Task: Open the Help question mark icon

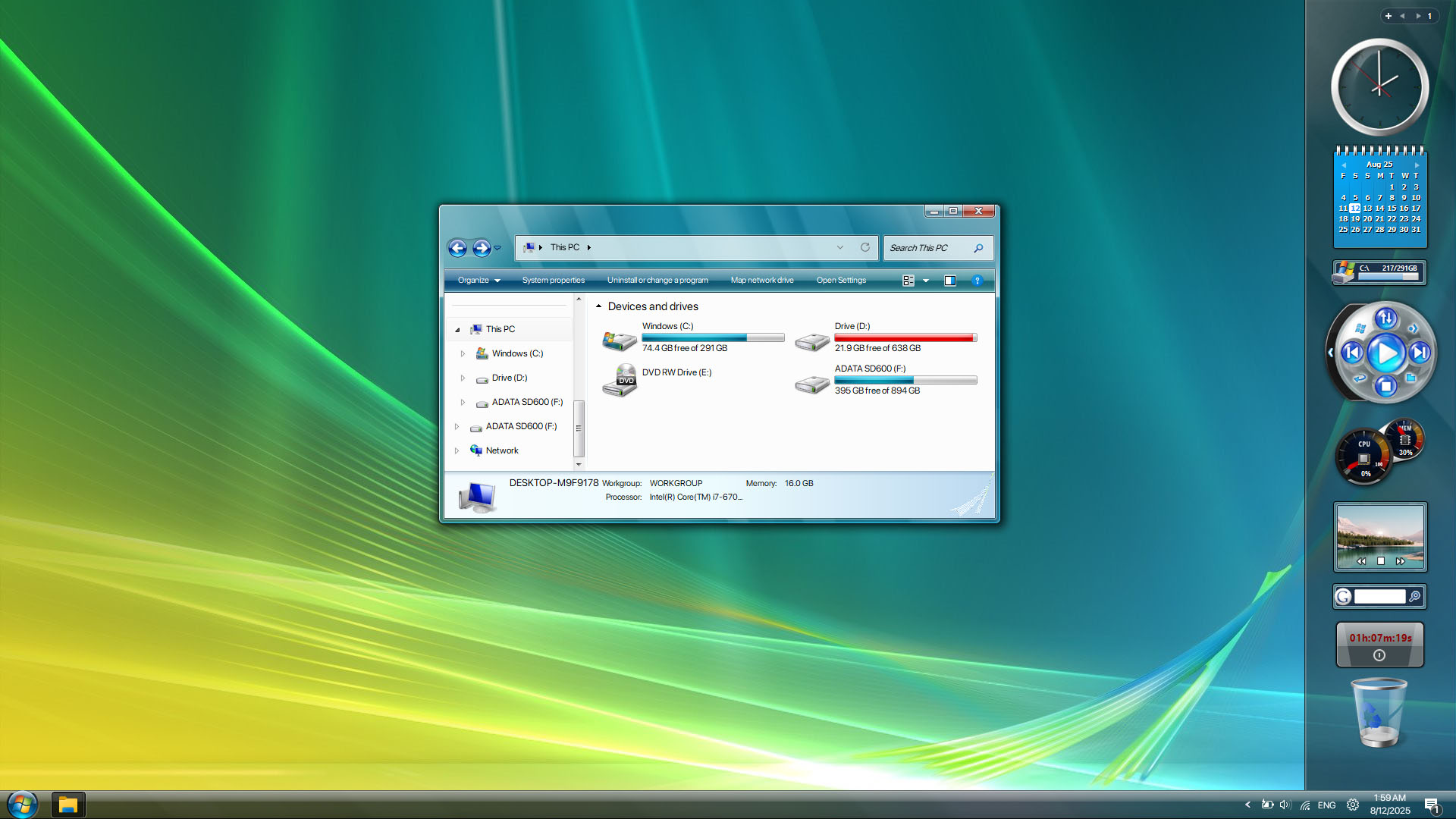Action: (977, 281)
